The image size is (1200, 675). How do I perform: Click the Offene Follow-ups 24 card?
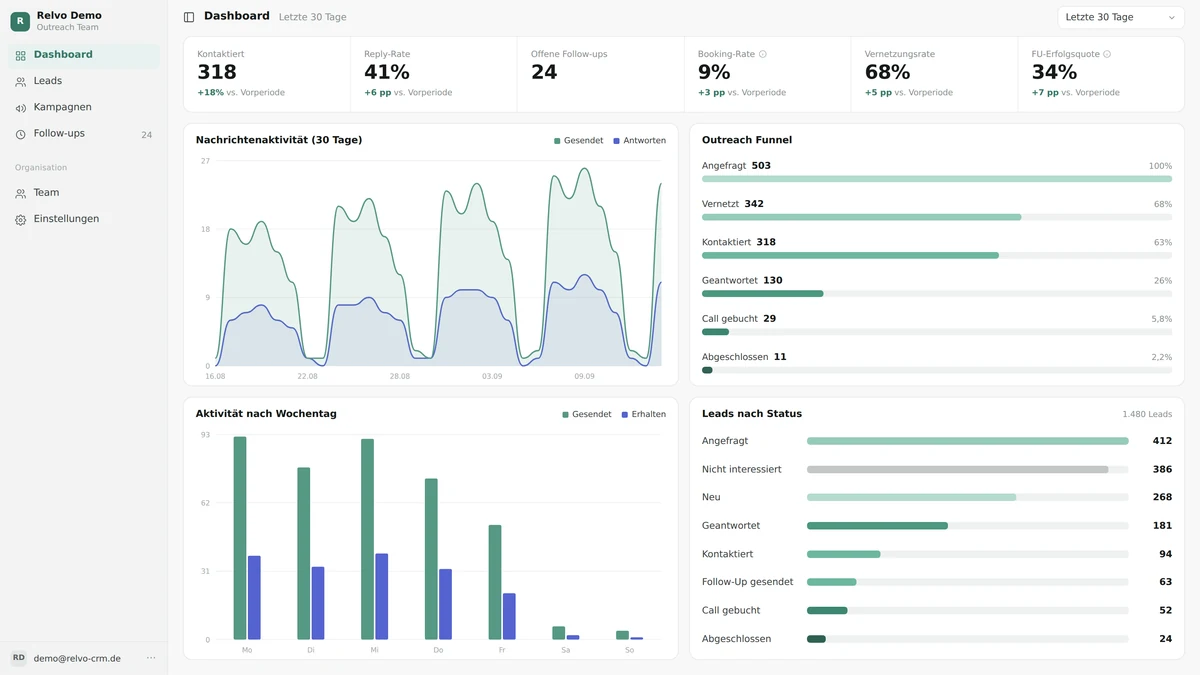pos(600,75)
